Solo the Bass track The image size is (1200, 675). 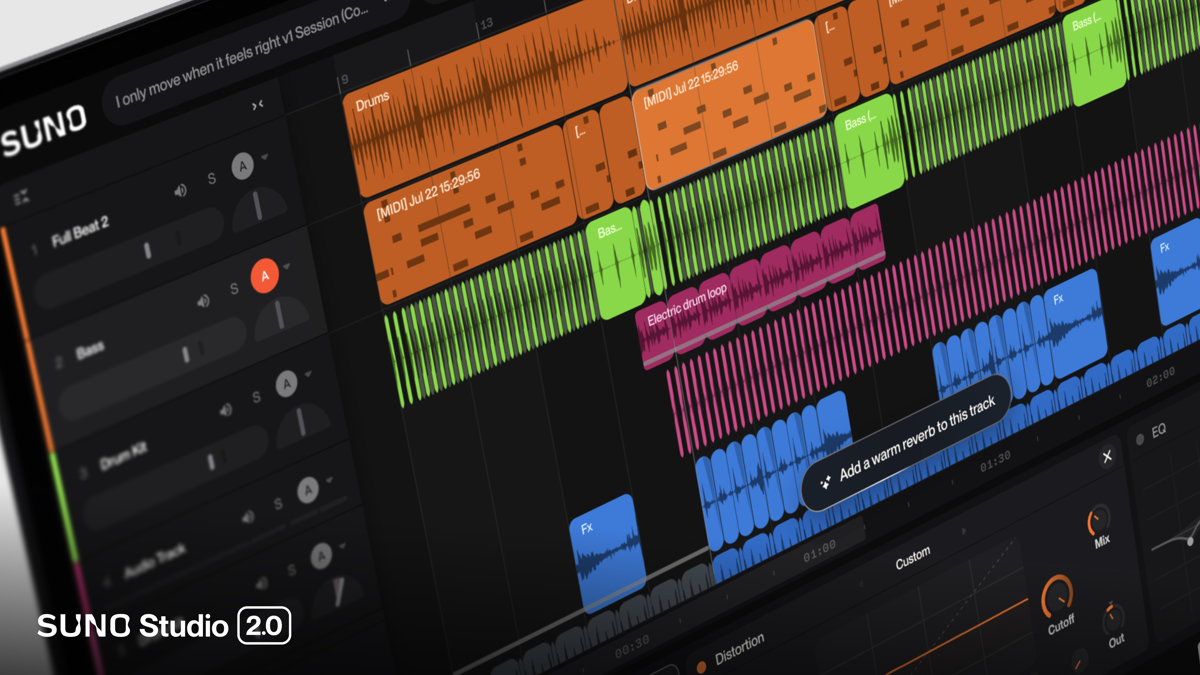(x=234, y=288)
